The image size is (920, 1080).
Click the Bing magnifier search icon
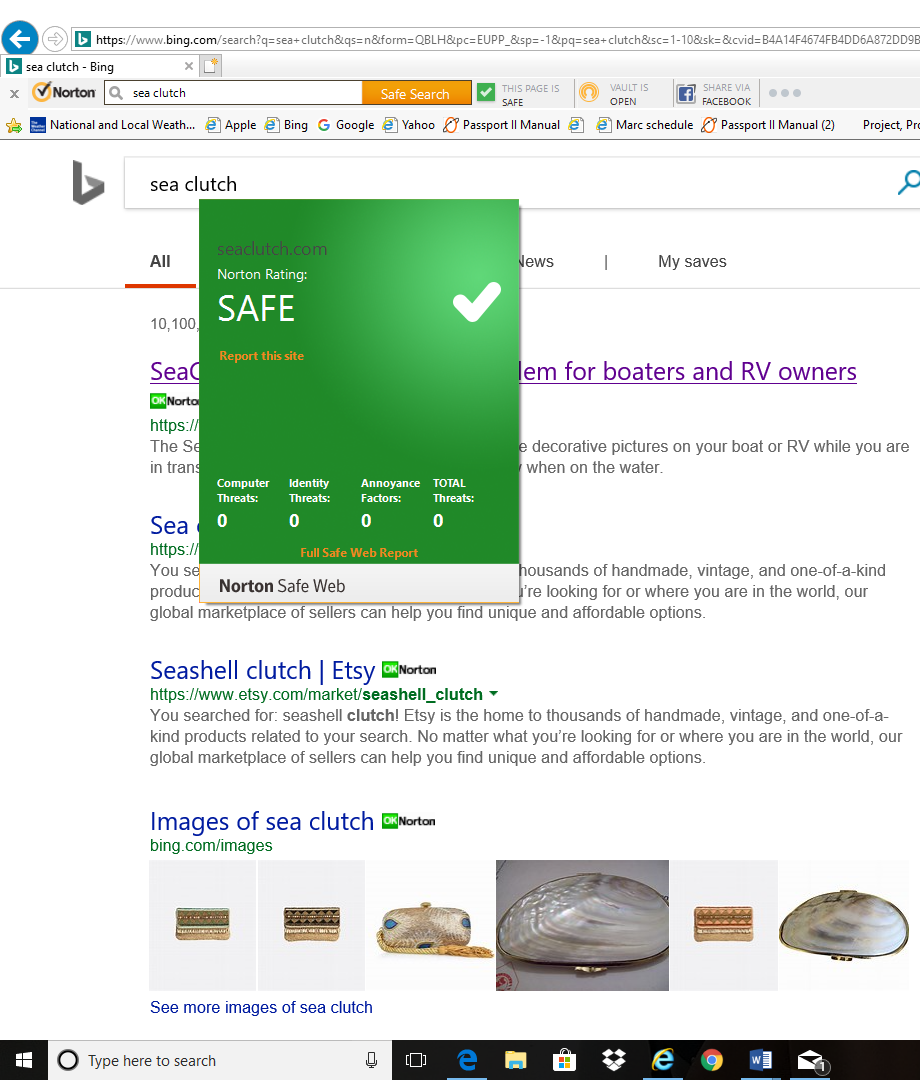click(x=908, y=183)
